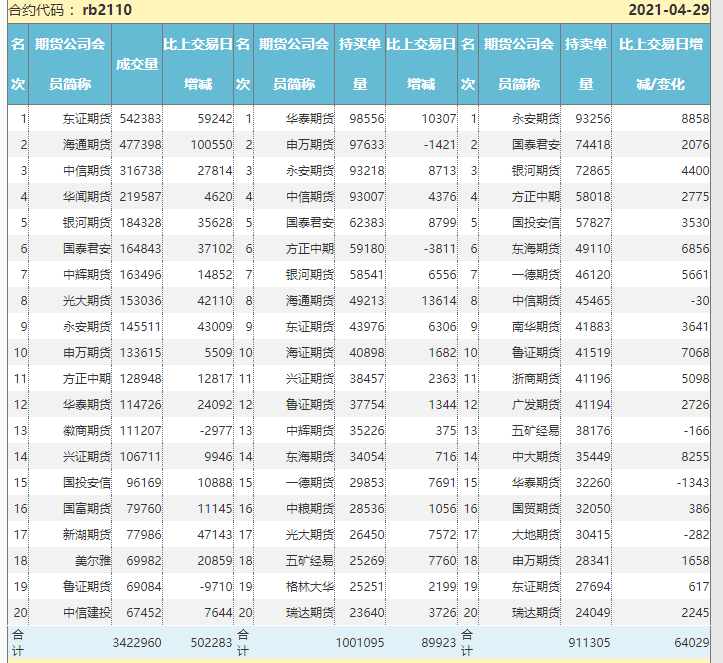Click total short change 64029
The width and height of the screenshot is (723, 663).
(692, 643)
